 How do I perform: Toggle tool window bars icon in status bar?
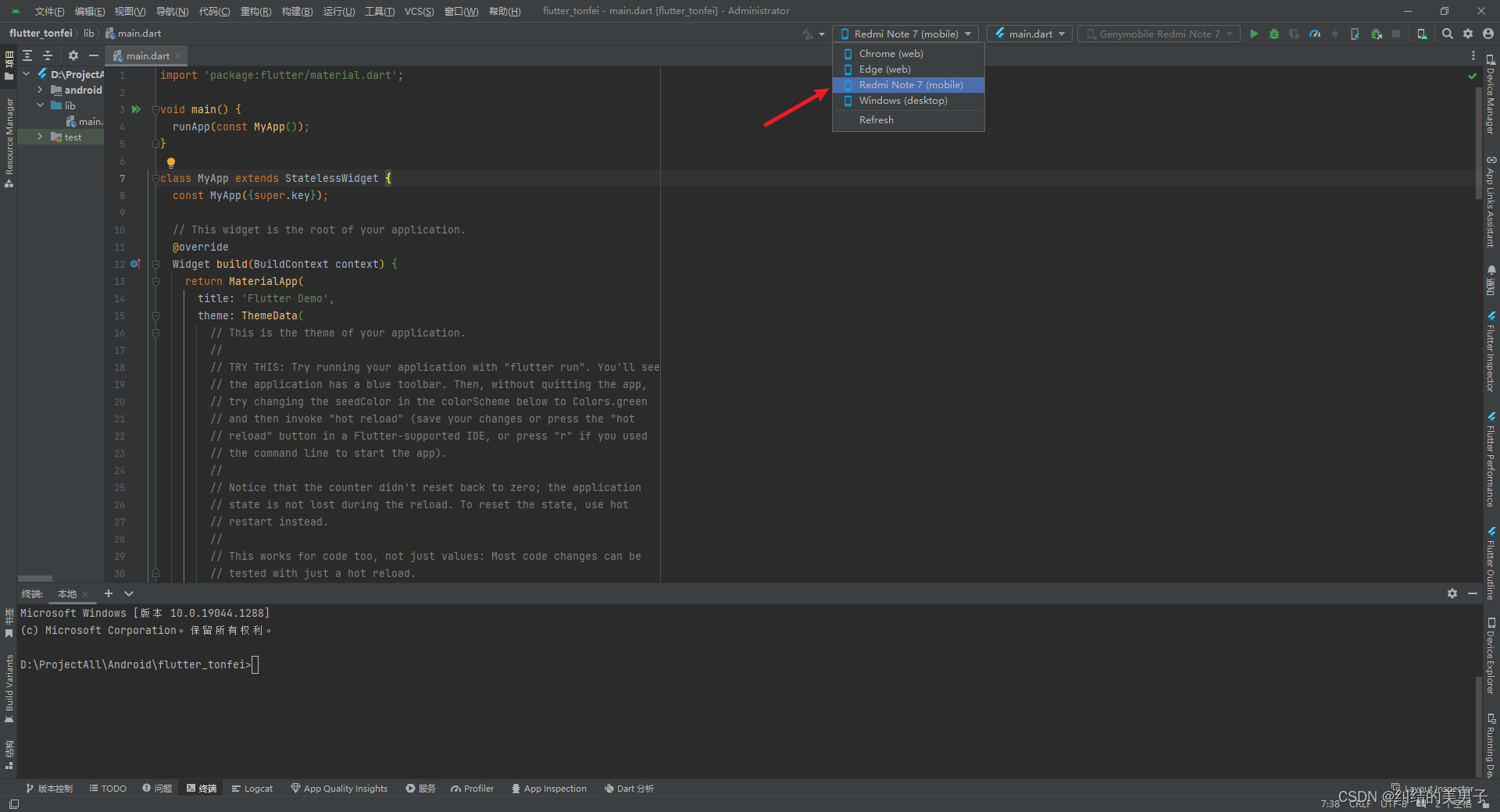click(13, 803)
